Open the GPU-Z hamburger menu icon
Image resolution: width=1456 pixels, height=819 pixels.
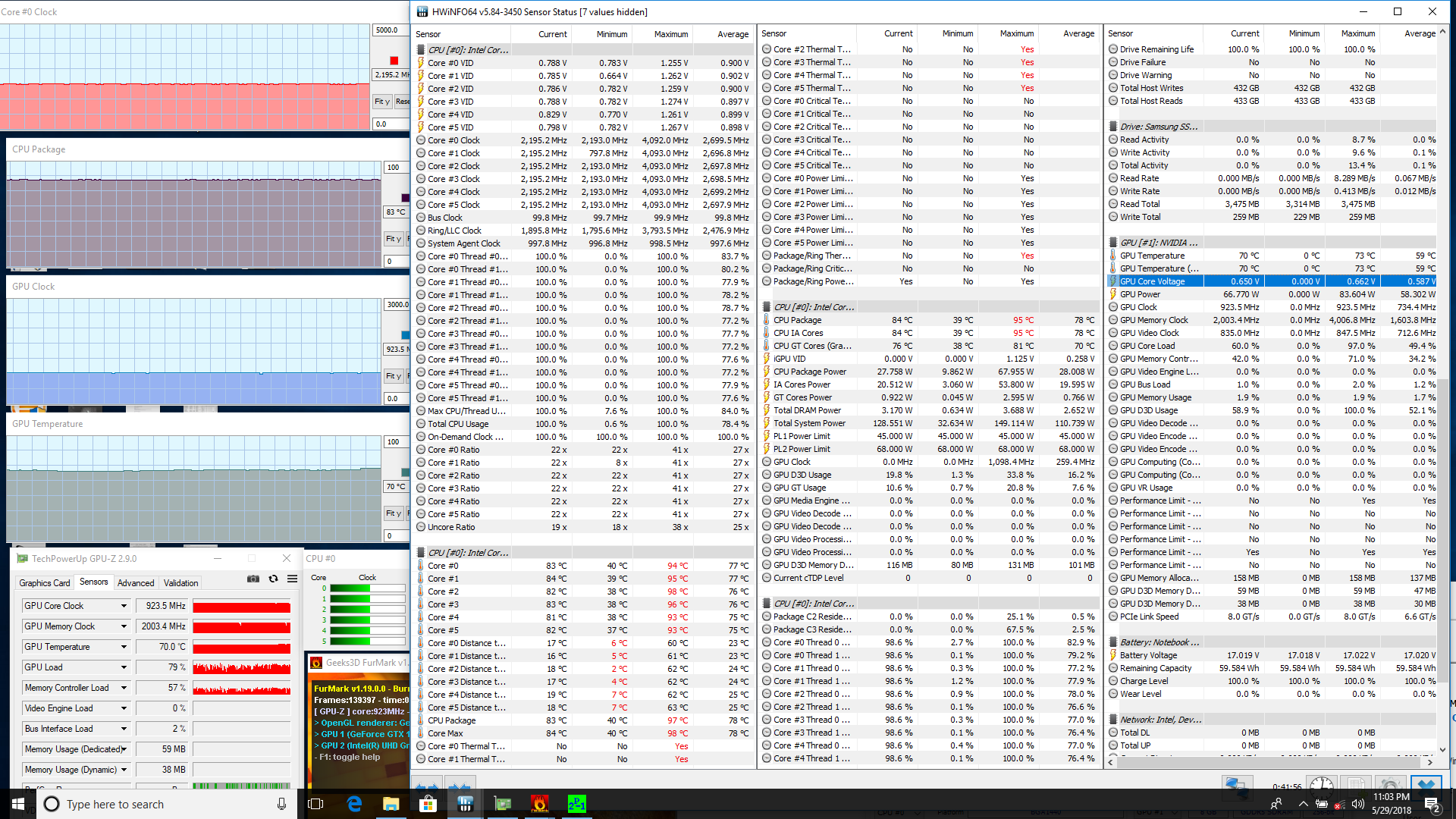pyautogui.click(x=292, y=579)
